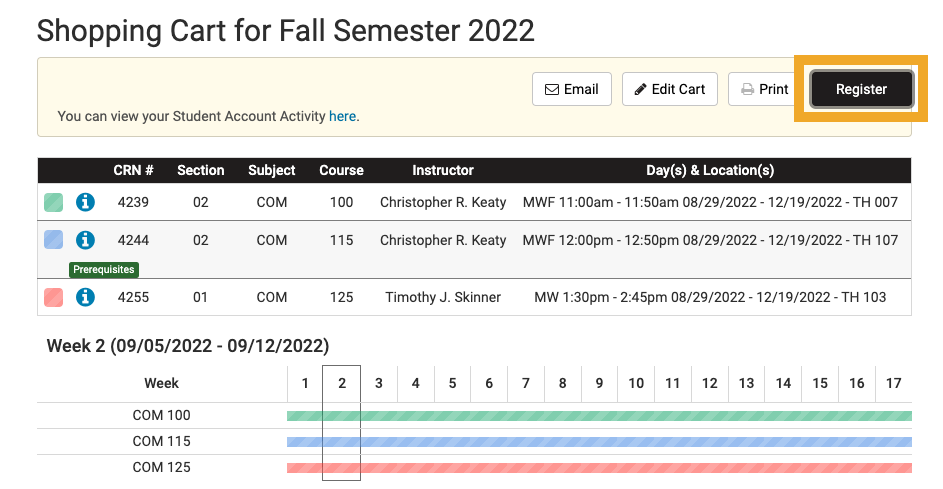The height and width of the screenshot is (489, 943).
Task: Select week 9 in the week timeline
Action: [599, 383]
